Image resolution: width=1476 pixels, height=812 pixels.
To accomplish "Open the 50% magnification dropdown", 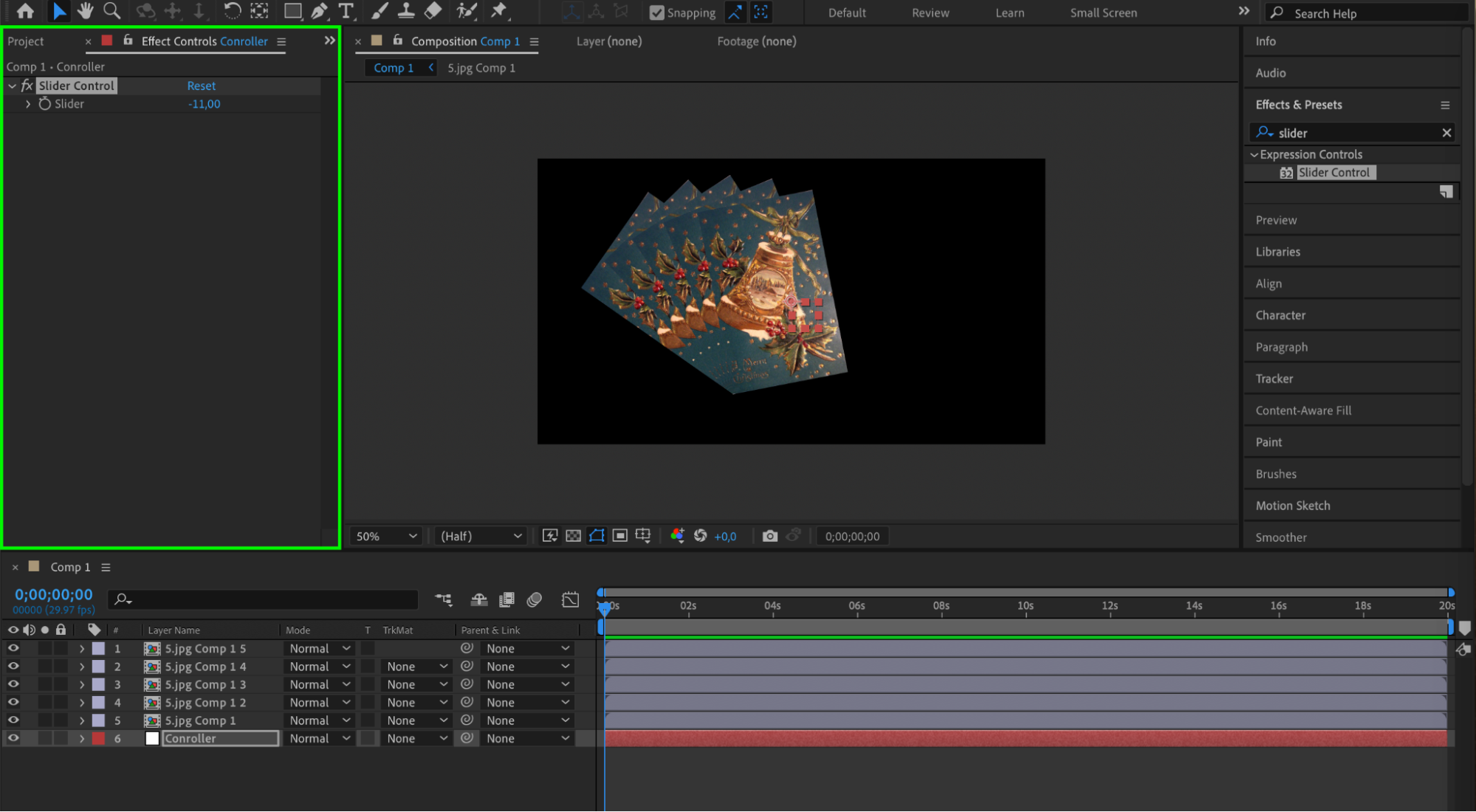I will (386, 536).
